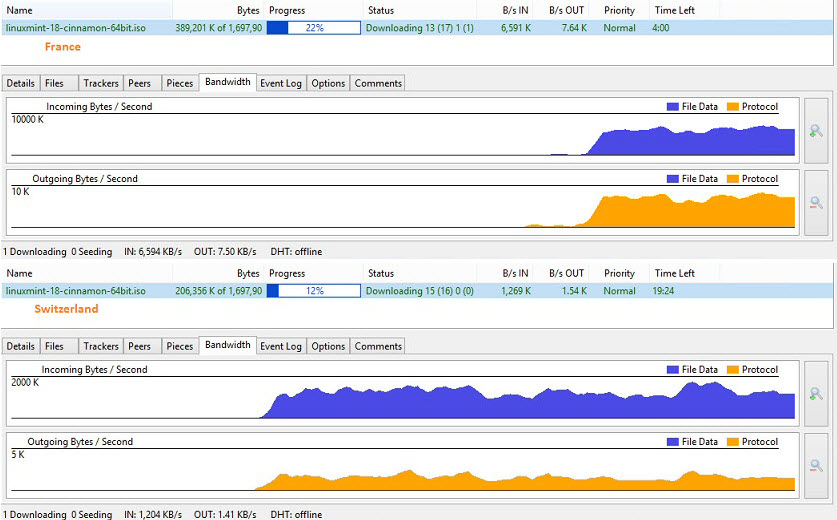
Task: Click the 12% download progress bar
Action: coord(314,291)
